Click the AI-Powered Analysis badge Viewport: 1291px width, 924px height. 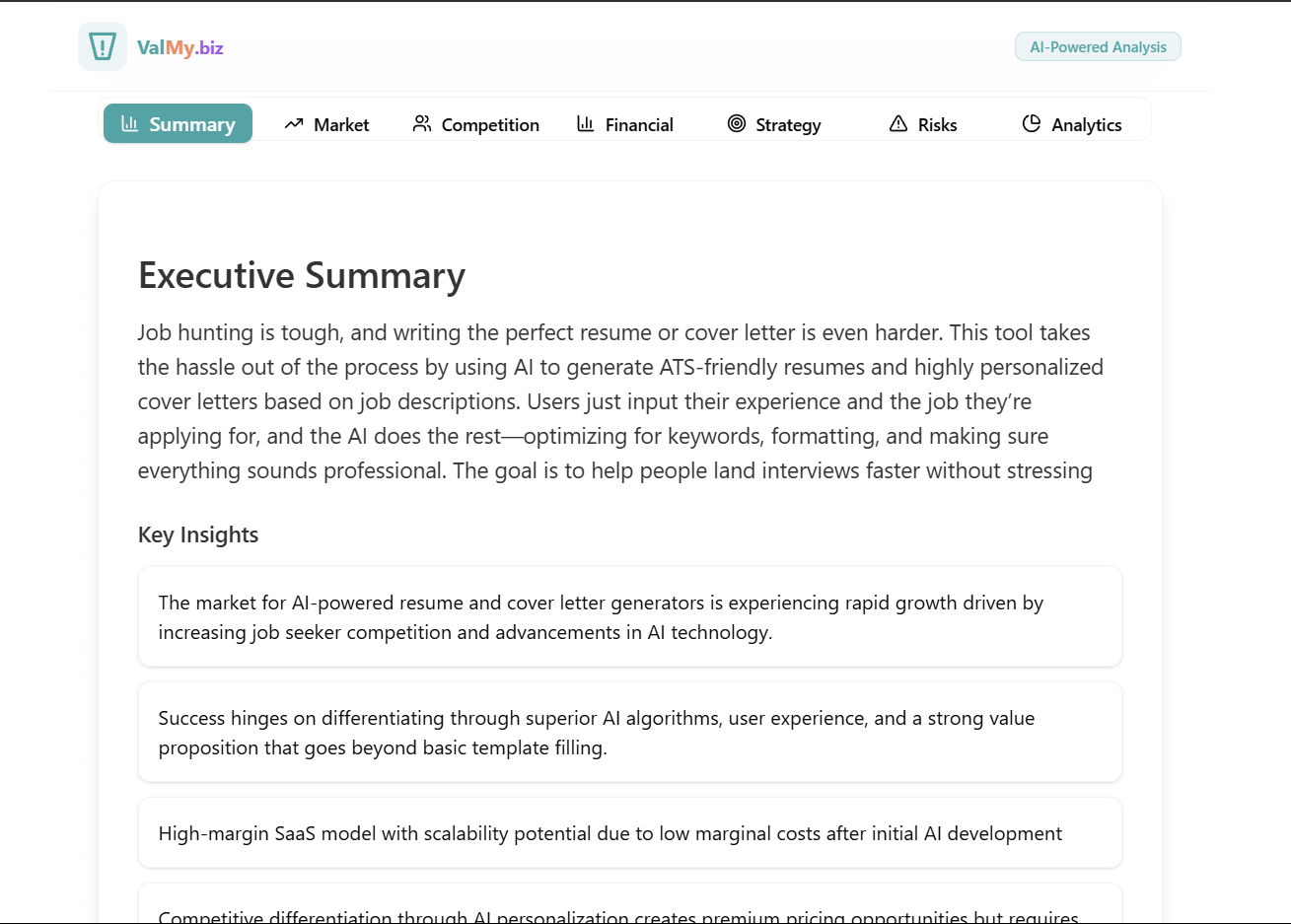[1098, 47]
